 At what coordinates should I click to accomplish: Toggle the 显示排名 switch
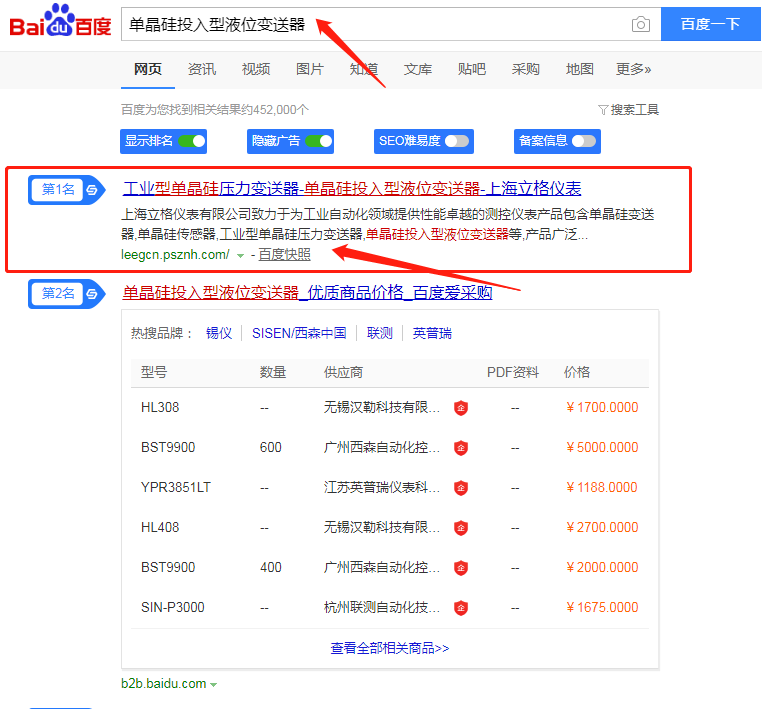[x=191, y=141]
